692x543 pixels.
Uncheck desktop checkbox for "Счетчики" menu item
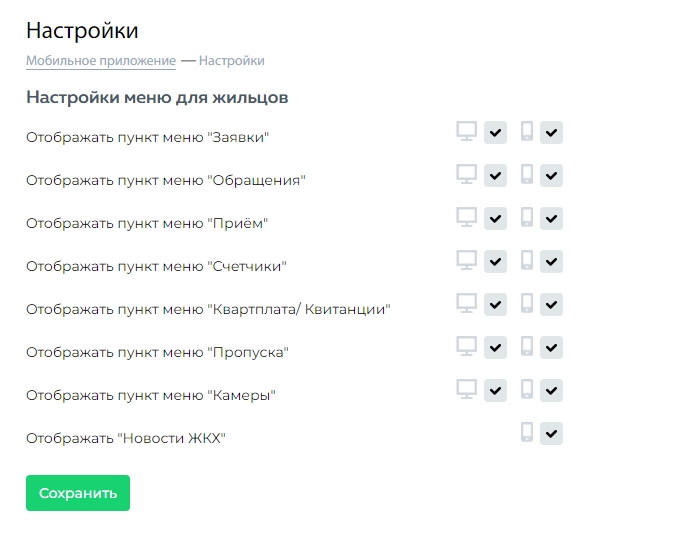pos(495,262)
